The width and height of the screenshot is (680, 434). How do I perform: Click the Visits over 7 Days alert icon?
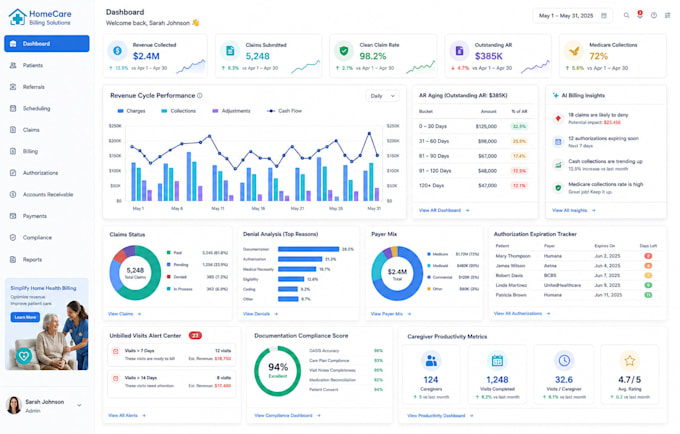115,352
